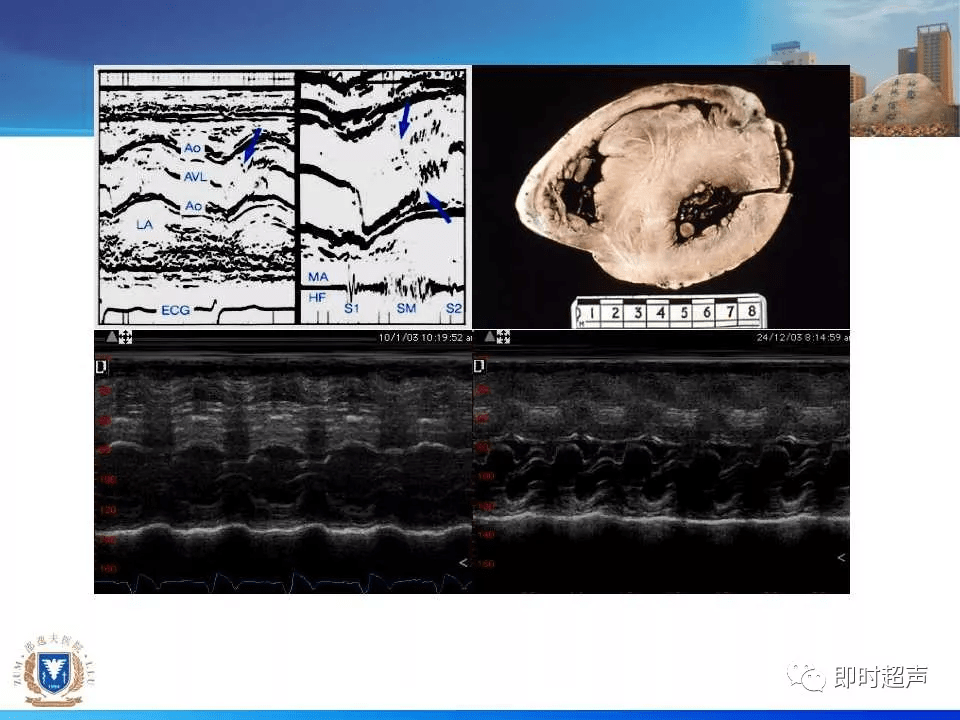
Task: Click the AVL label on M-mode diagram
Action: [195, 177]
